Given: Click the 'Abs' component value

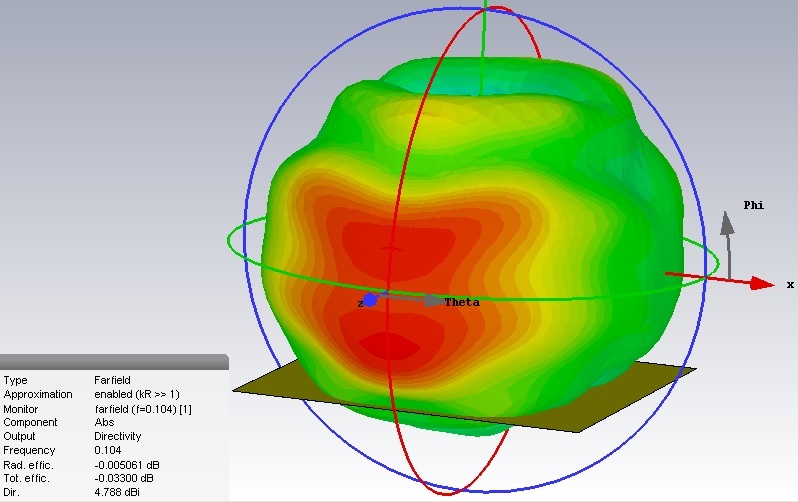Looking at the screenshot, I should coord(104,423).
